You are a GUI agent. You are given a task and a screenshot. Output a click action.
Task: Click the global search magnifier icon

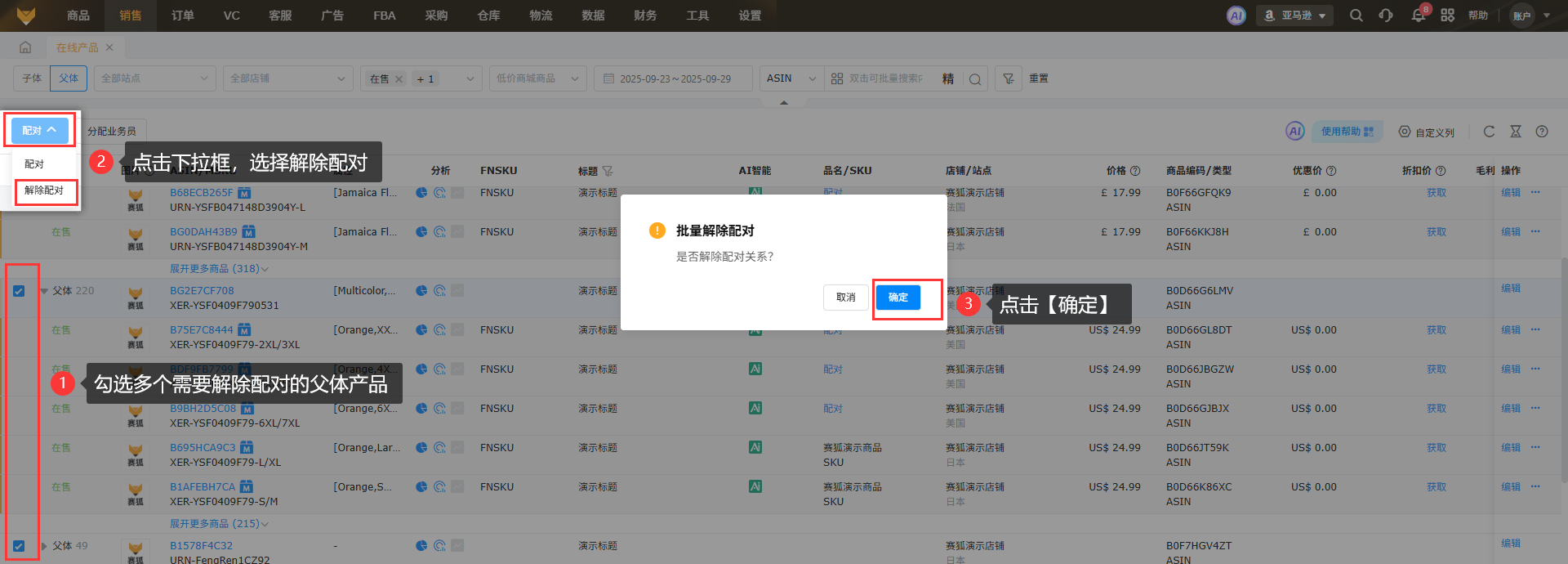(x=1356, y=16)
